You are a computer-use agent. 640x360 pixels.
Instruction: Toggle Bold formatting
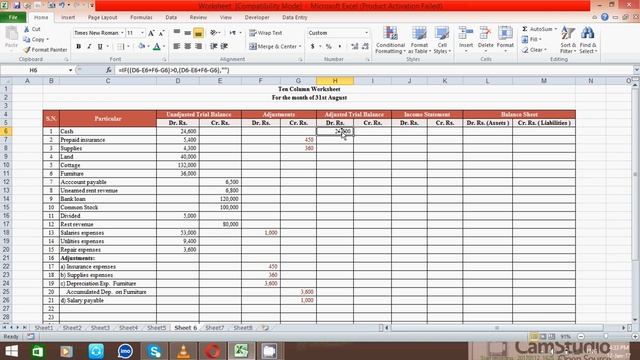coord(78,47)
